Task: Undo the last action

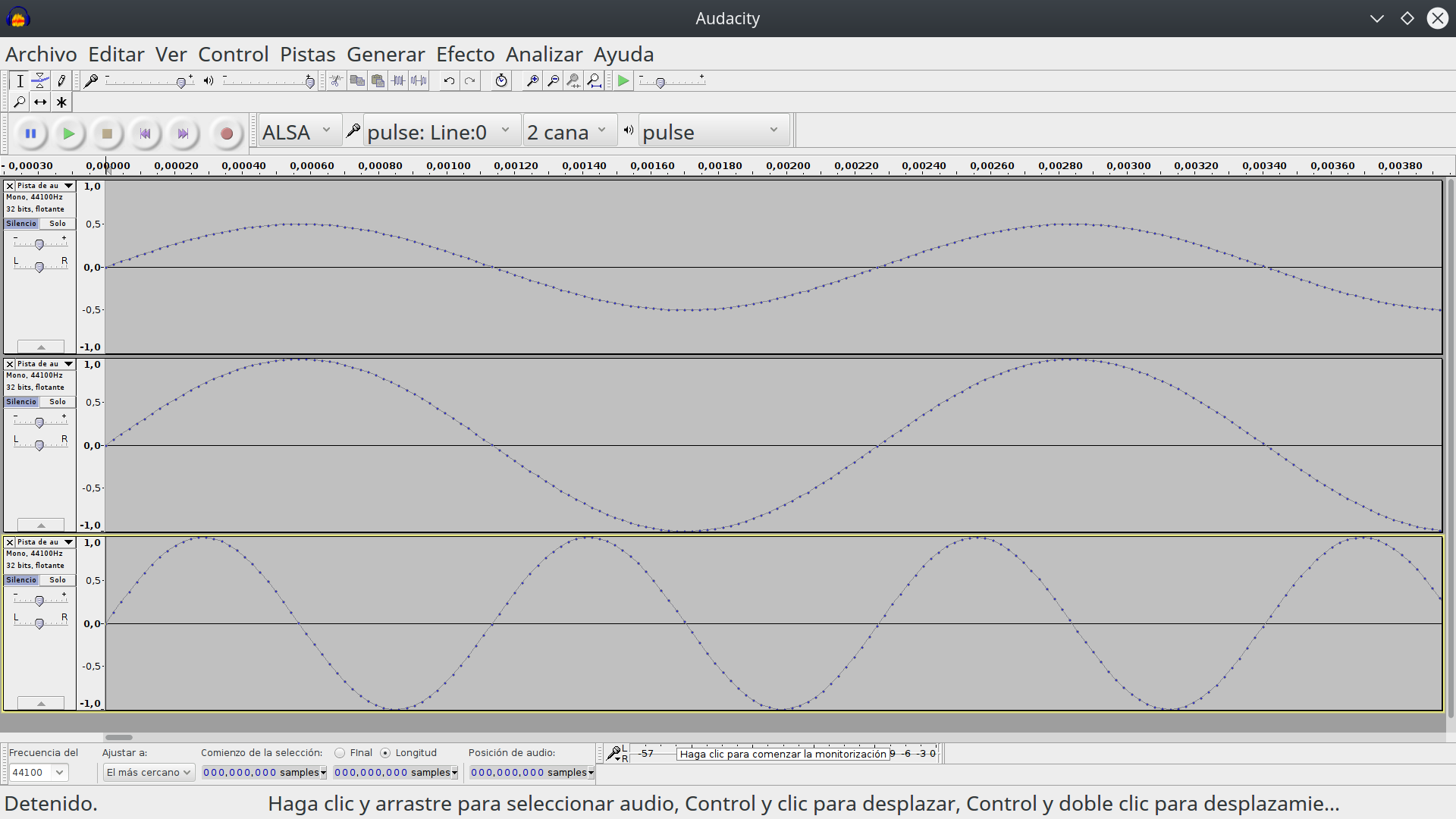Action: click(x=449, y=81)
